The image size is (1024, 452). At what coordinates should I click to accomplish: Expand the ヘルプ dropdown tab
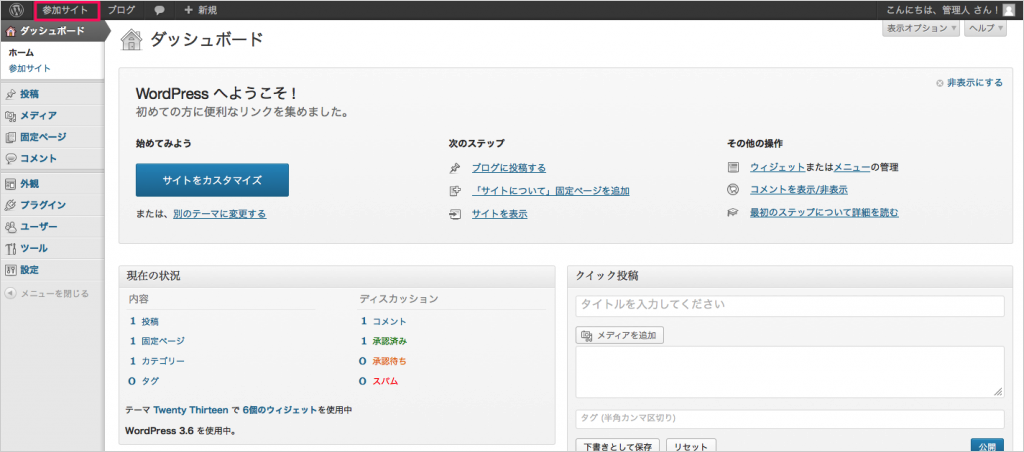[x=985, y=28]
